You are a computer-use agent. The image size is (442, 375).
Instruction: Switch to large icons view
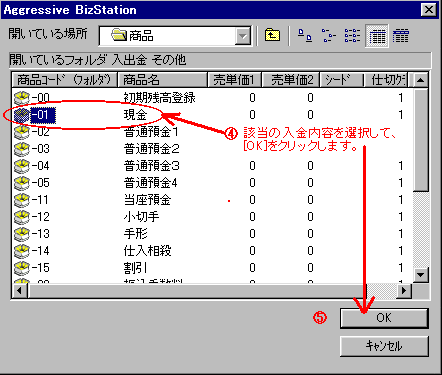(x=304, y=35)
